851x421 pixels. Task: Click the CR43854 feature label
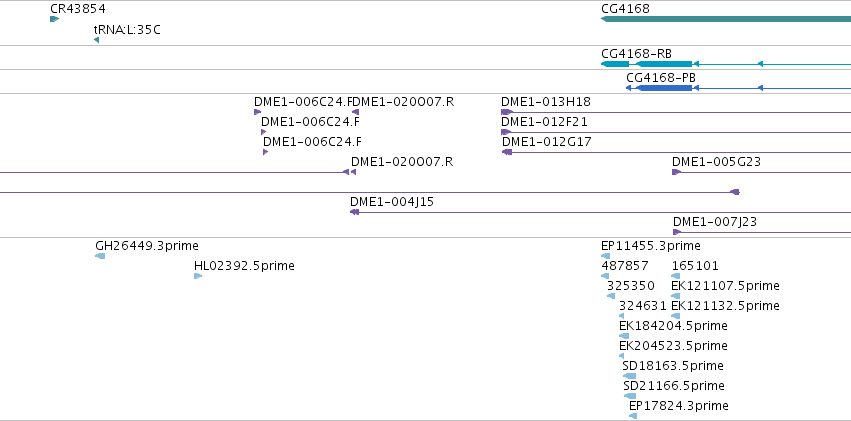pos(78,9)
